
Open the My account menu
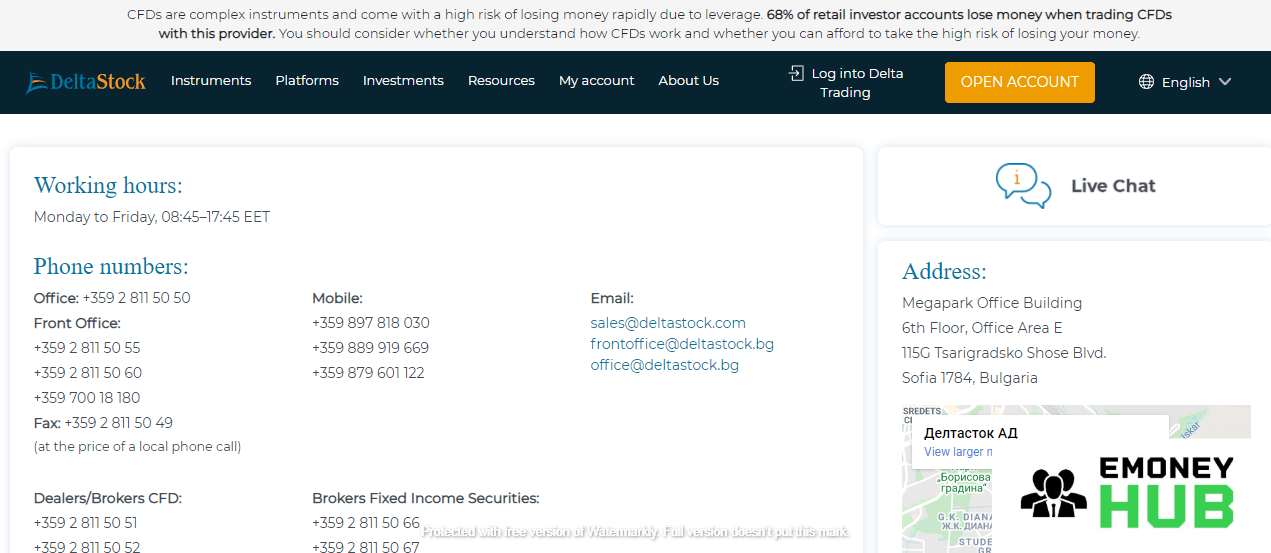click(x=597, y=81)
